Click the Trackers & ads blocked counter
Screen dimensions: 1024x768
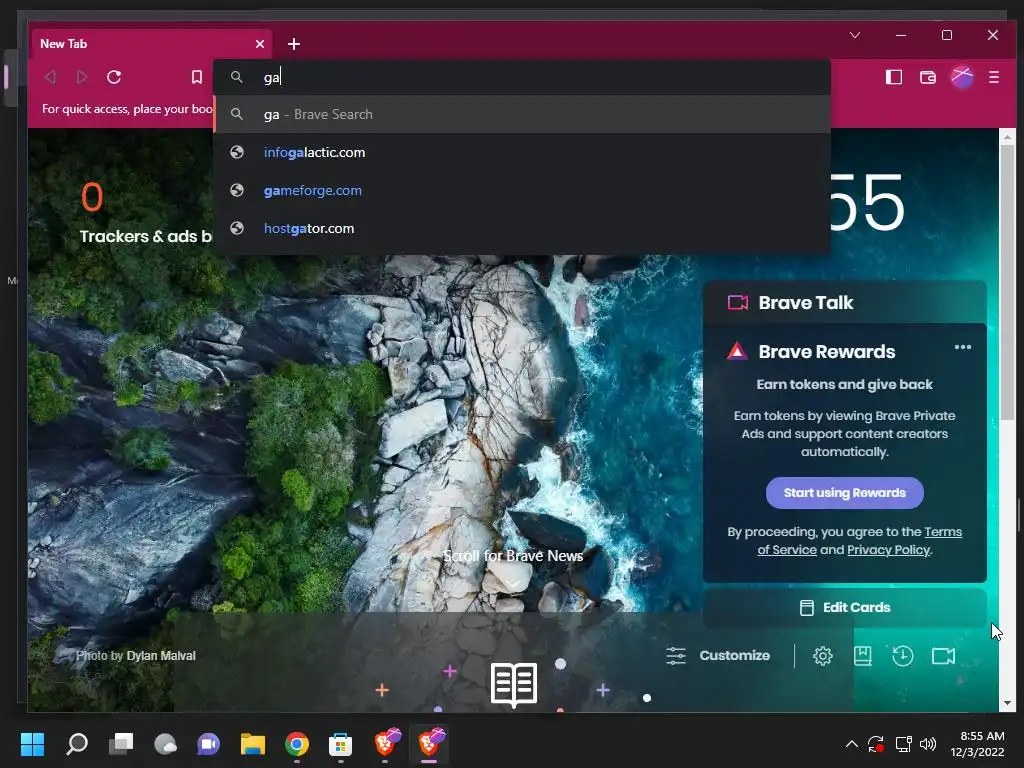click(145, 212)
